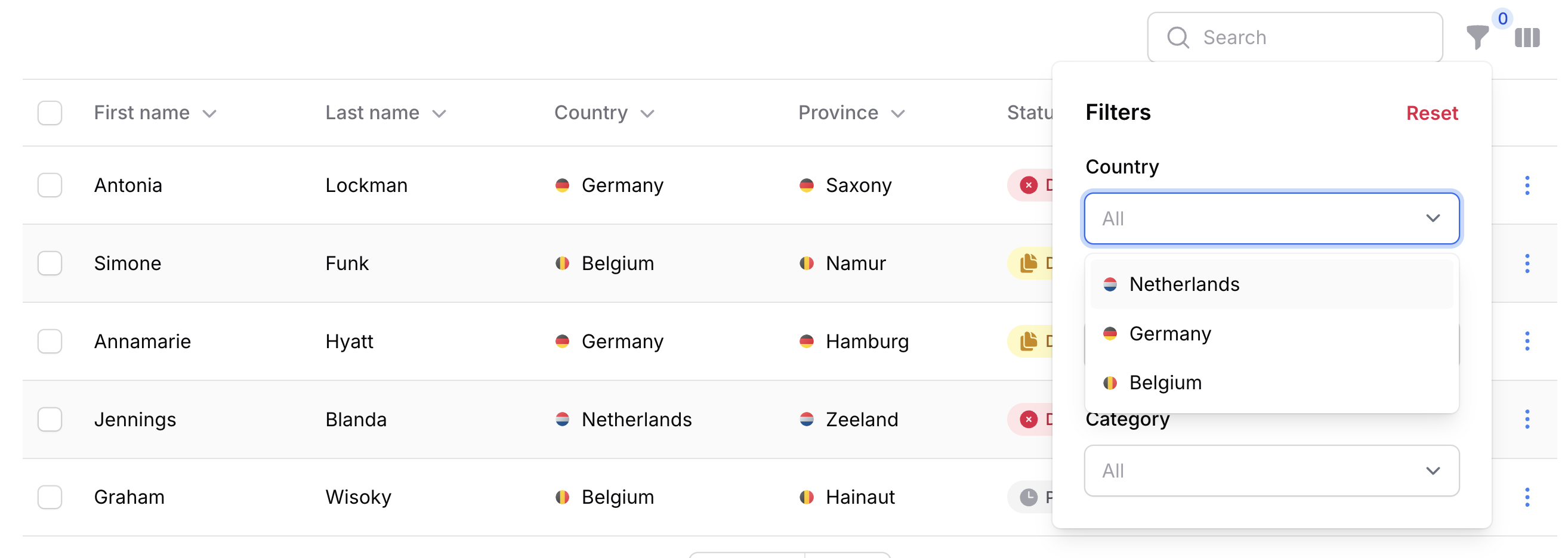Image resolution: width=1568 pixels, height=558 pixels.
Task: Click the Province column header
Action: 838,113
